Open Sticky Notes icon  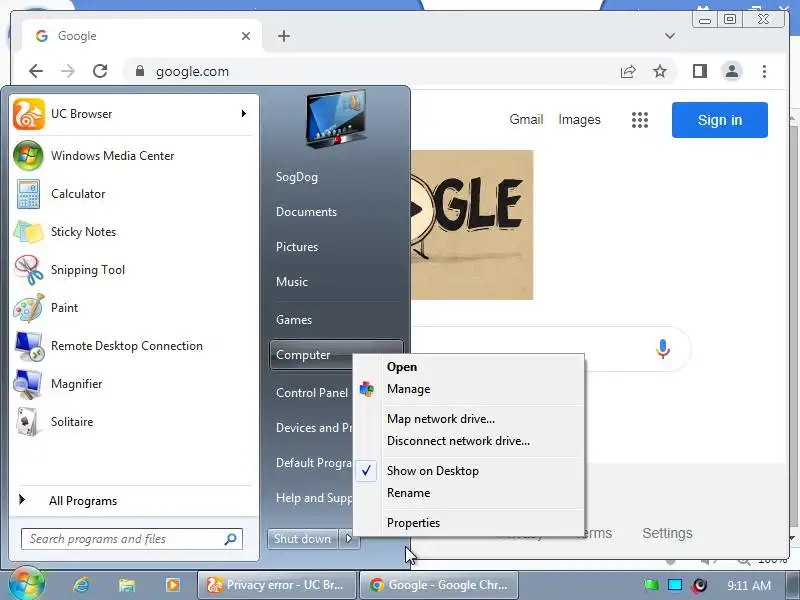coord(28,232)
